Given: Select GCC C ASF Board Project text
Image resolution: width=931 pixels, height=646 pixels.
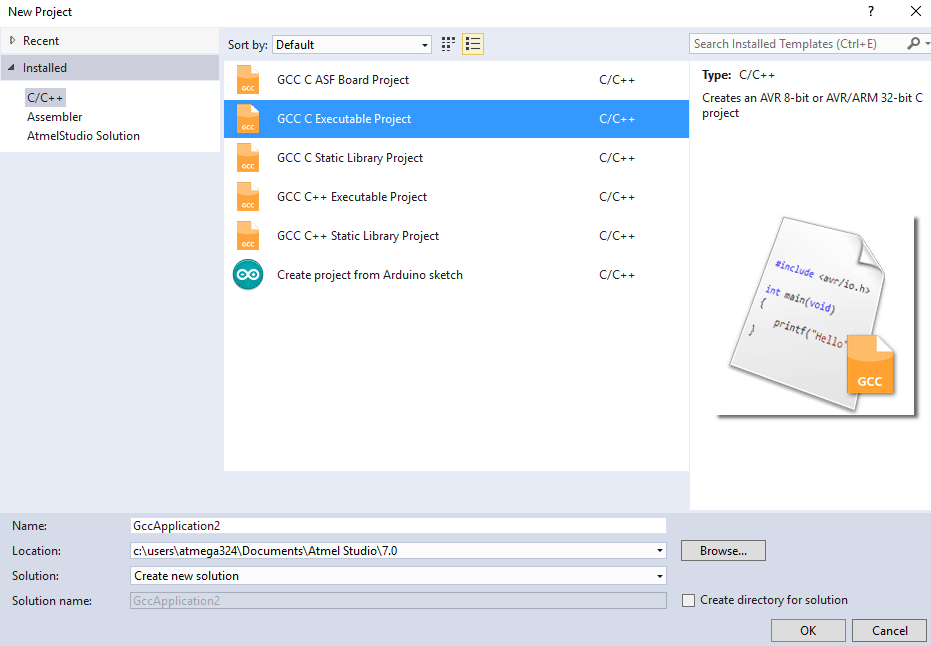Looking at the screenshot, I should coord(343,80).
